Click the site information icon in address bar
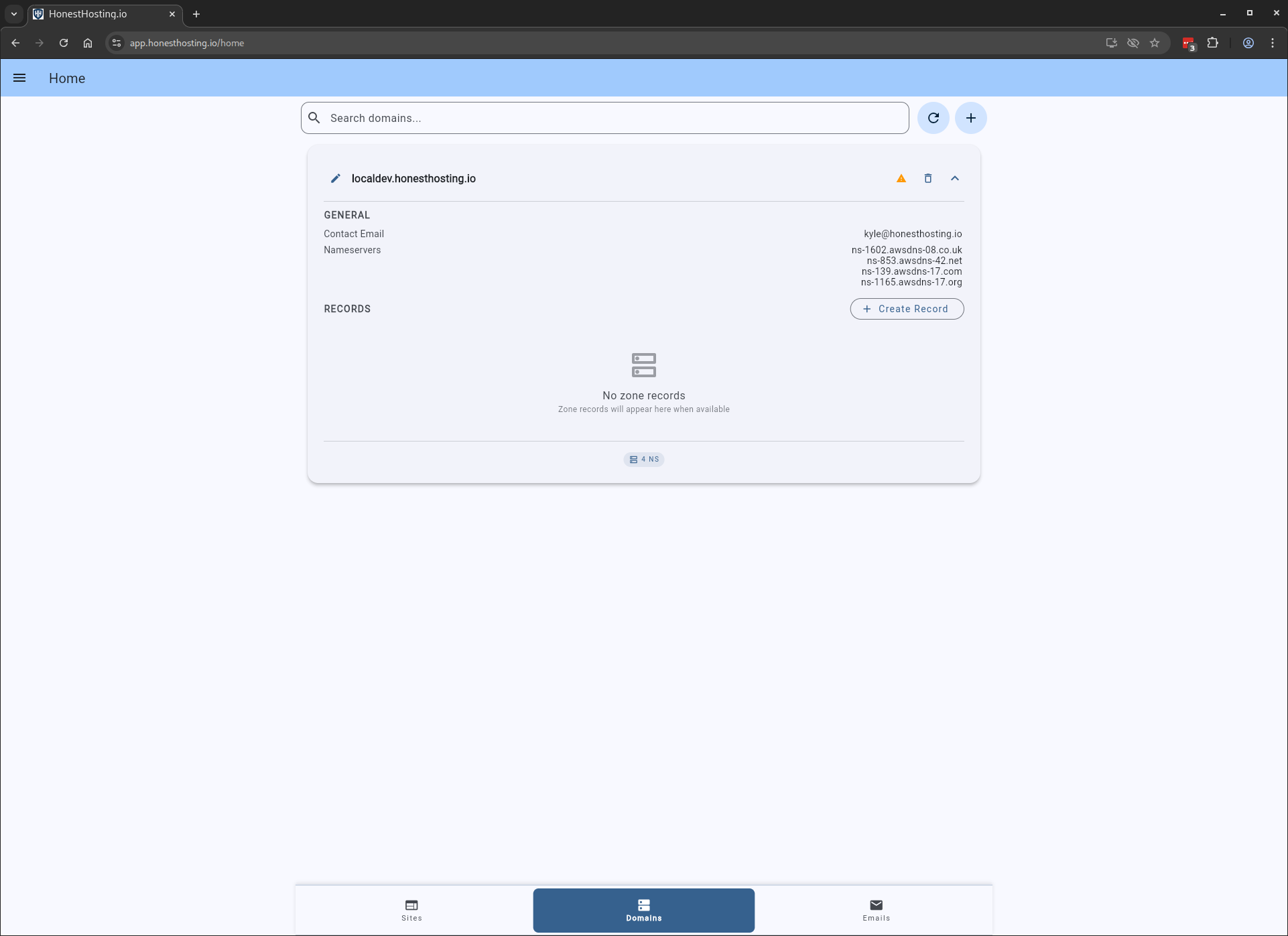Viewport: 1288px width, 936px height. [117, 43]
